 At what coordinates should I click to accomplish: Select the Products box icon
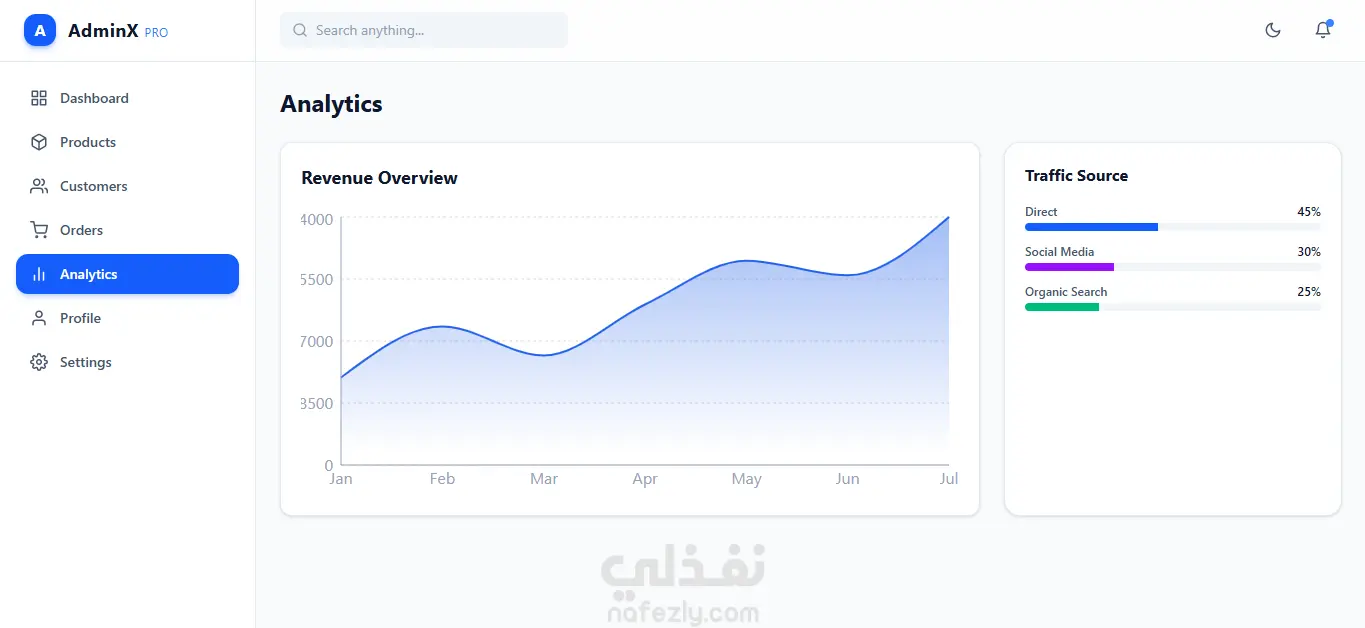click(39, 142)
